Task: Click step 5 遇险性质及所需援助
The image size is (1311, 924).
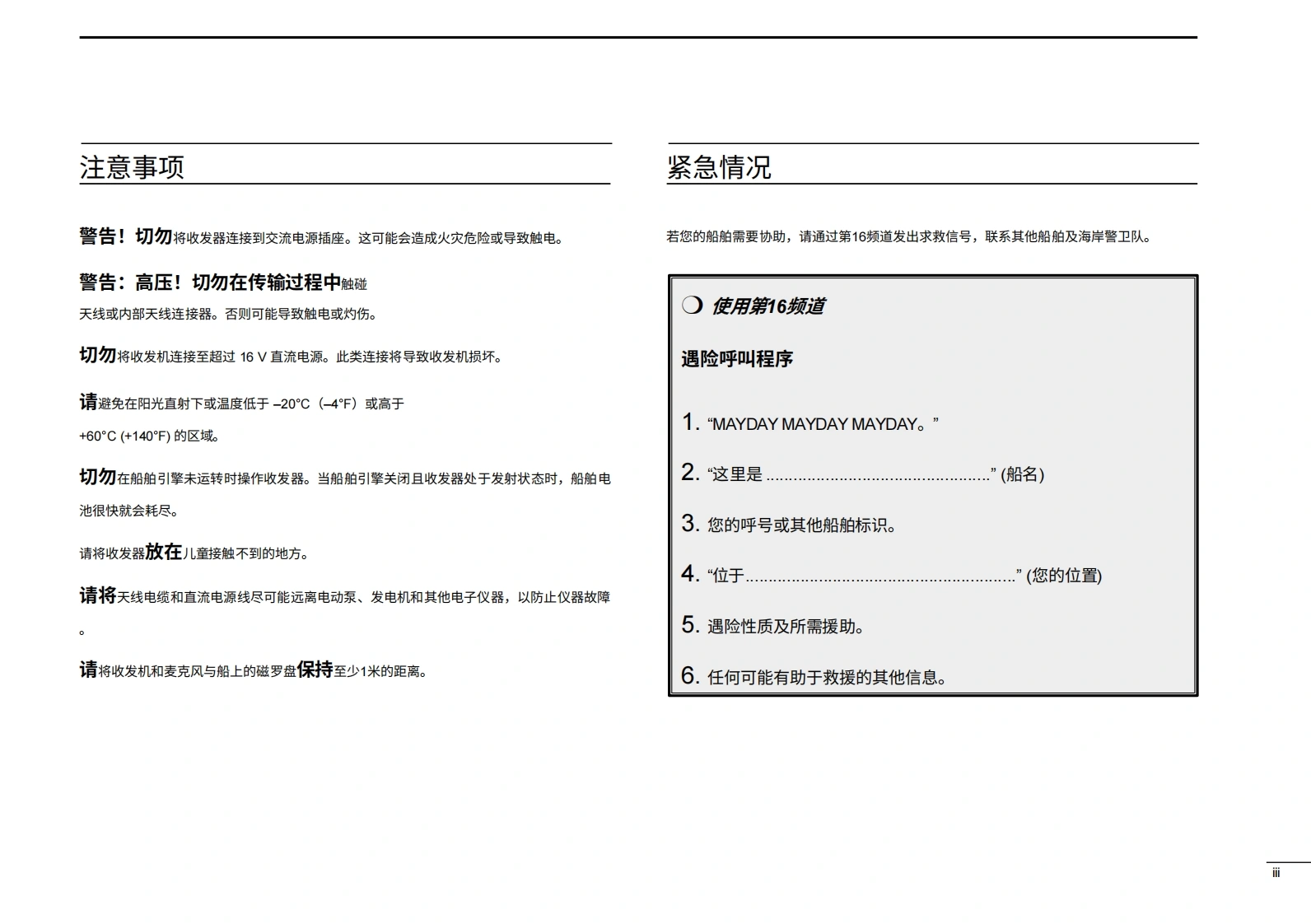Action: (x=786, y=627)
